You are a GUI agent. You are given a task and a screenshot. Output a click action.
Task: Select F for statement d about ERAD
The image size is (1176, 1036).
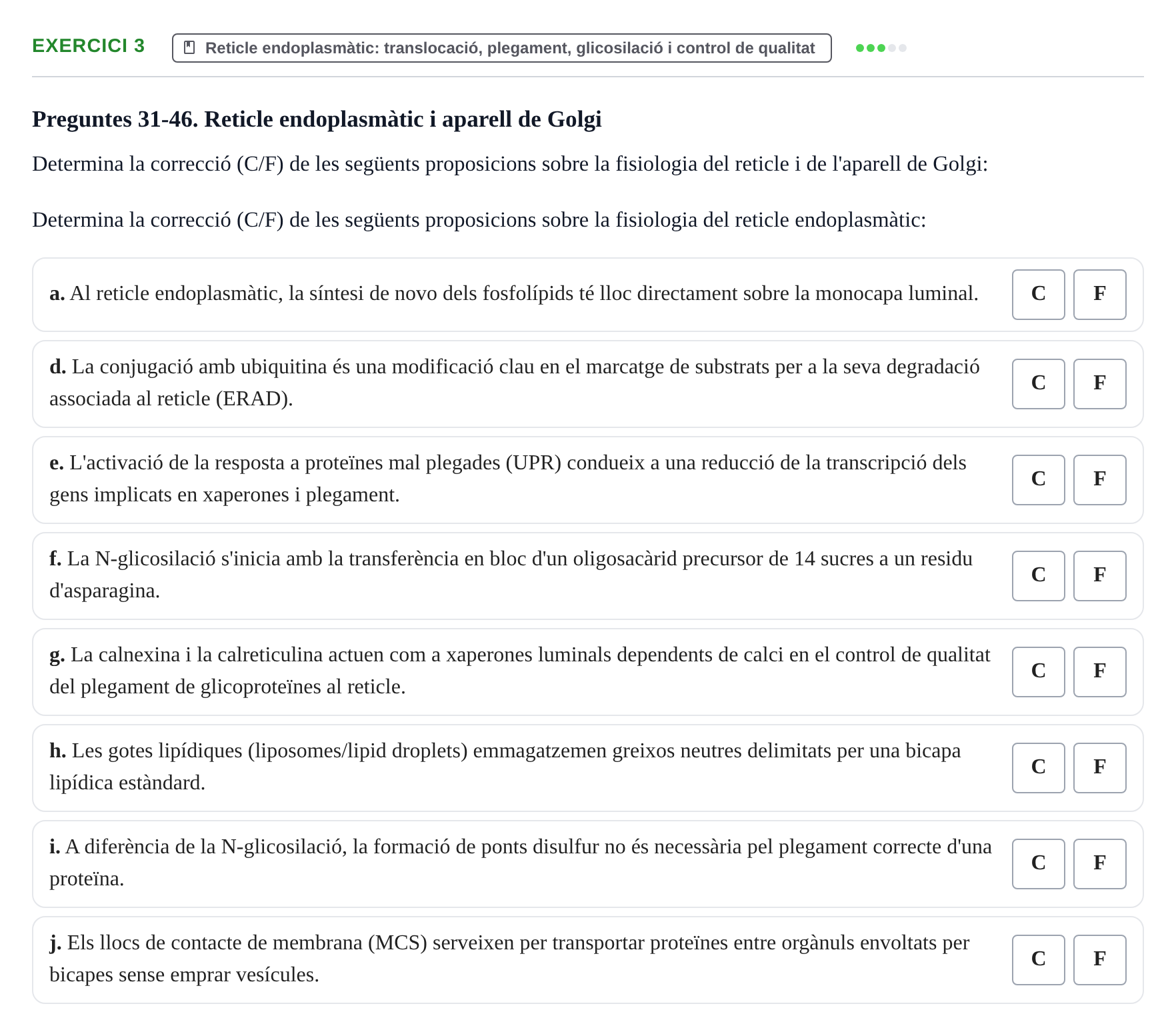click(1099, 384)
